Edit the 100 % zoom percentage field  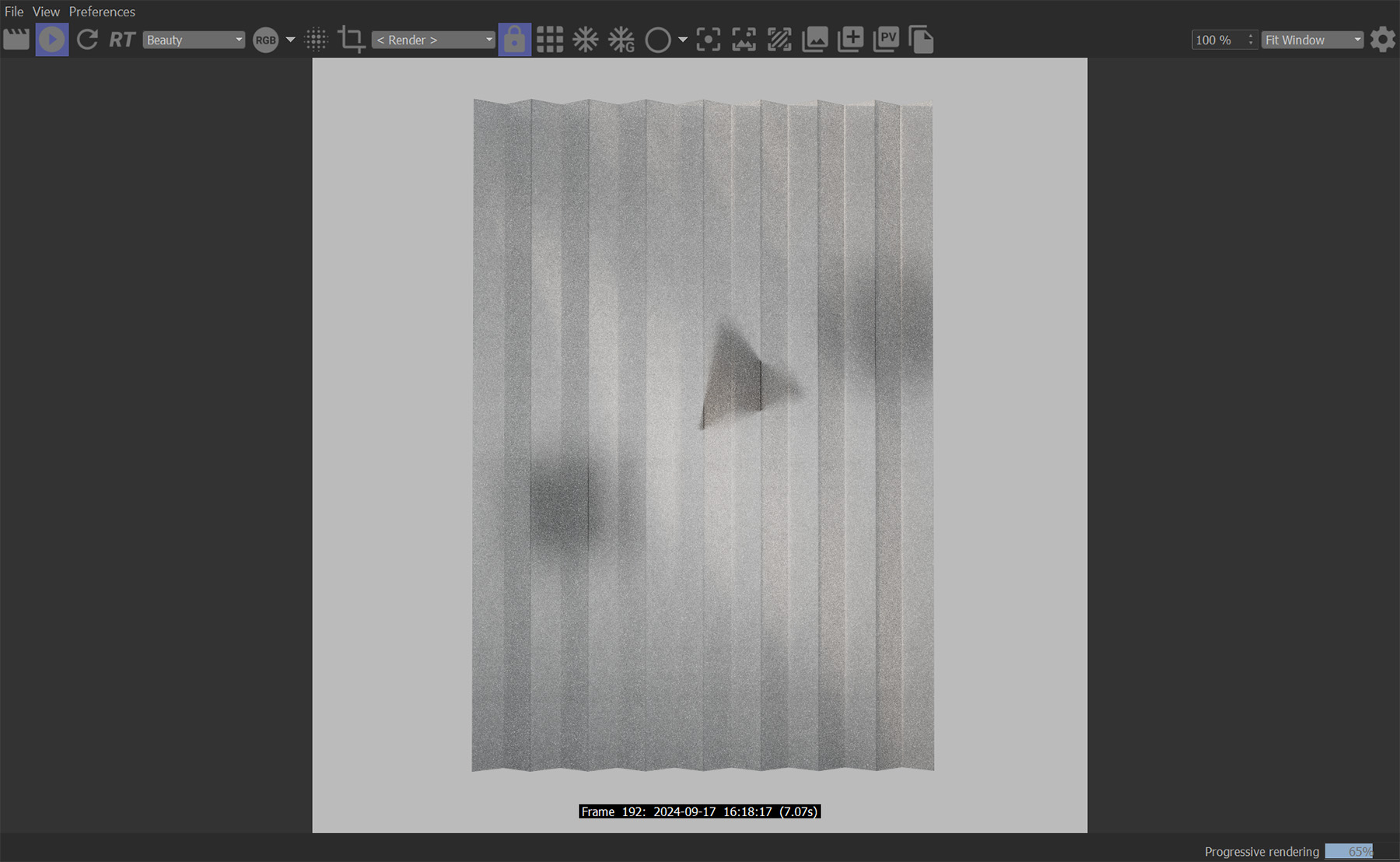pos(1217,39)
